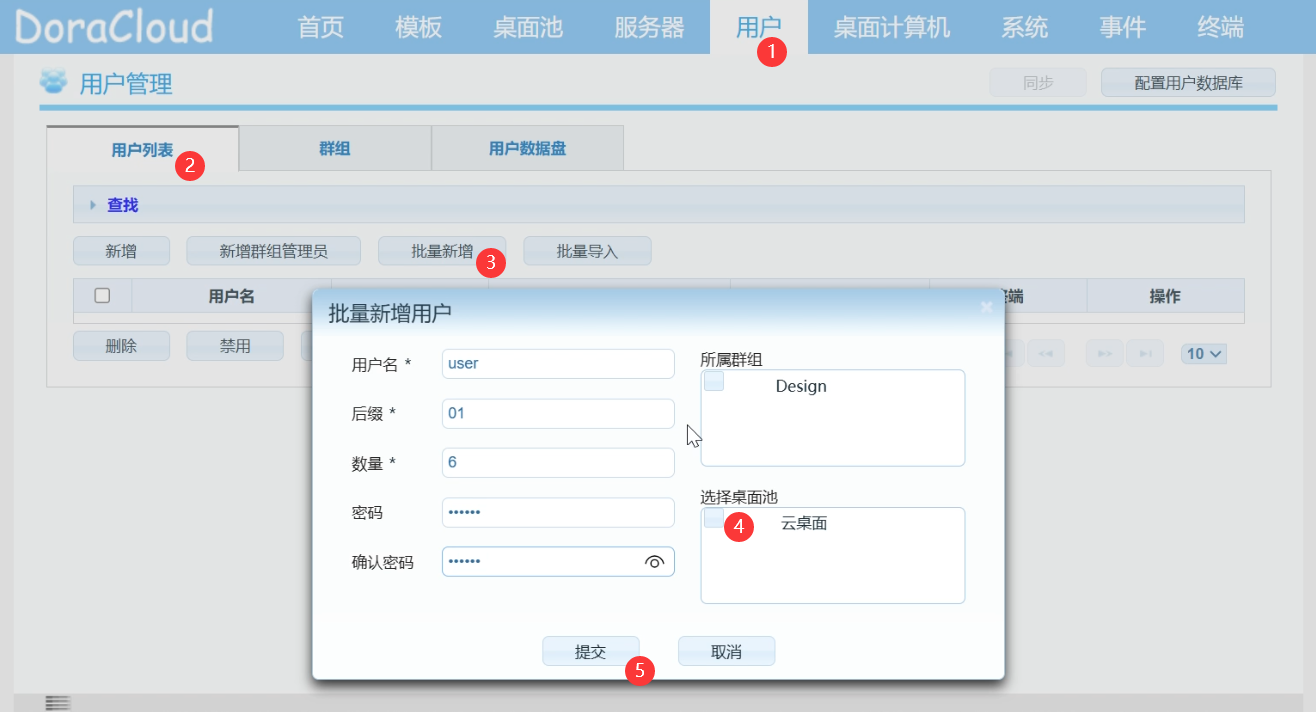Go to the next page arrow

1105,354
